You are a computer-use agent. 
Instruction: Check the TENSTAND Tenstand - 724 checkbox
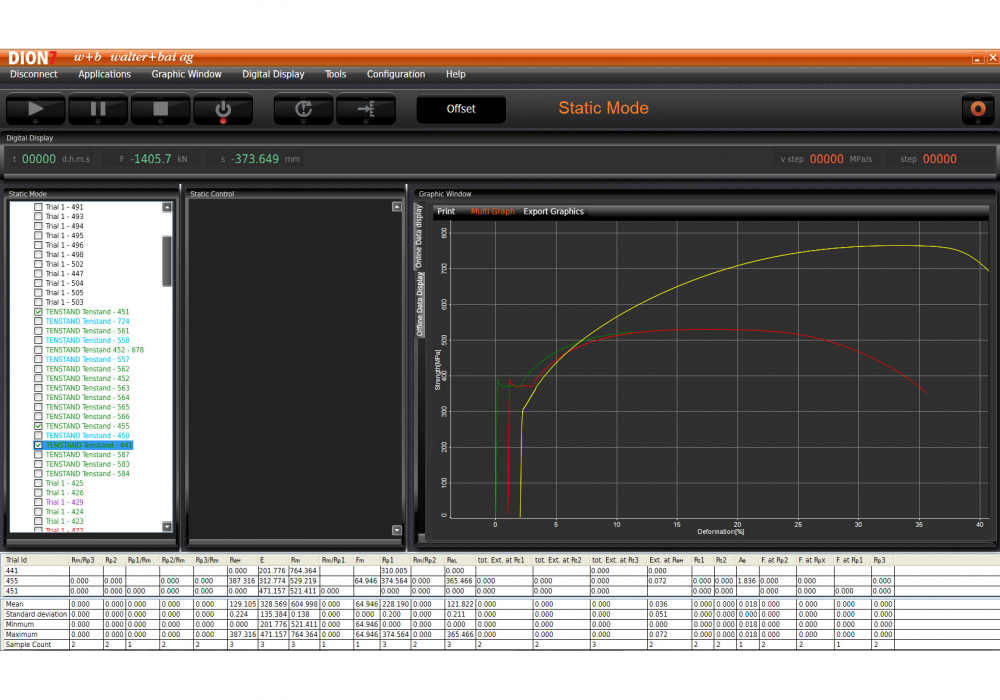pyautogui.click(x=38, y=321)
